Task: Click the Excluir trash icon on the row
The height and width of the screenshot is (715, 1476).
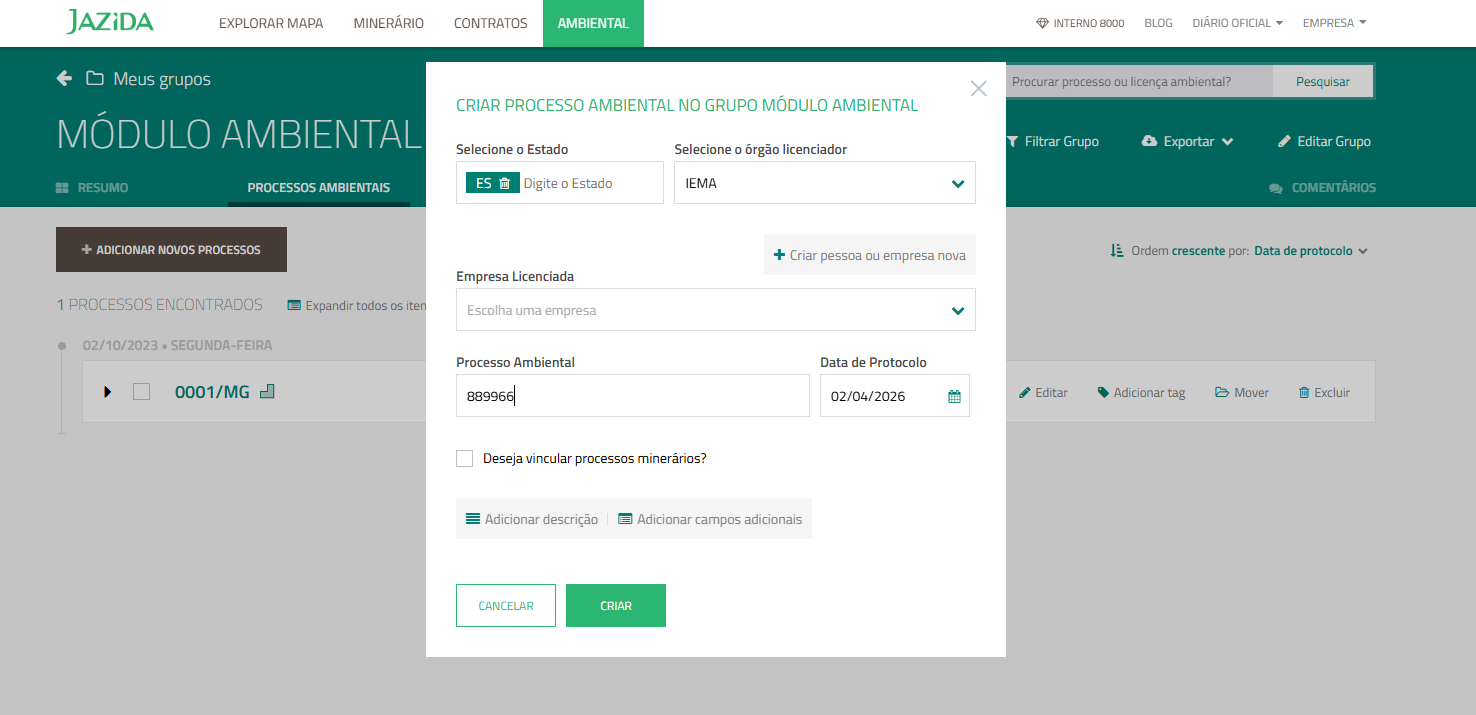Action: coord(1304,393)
